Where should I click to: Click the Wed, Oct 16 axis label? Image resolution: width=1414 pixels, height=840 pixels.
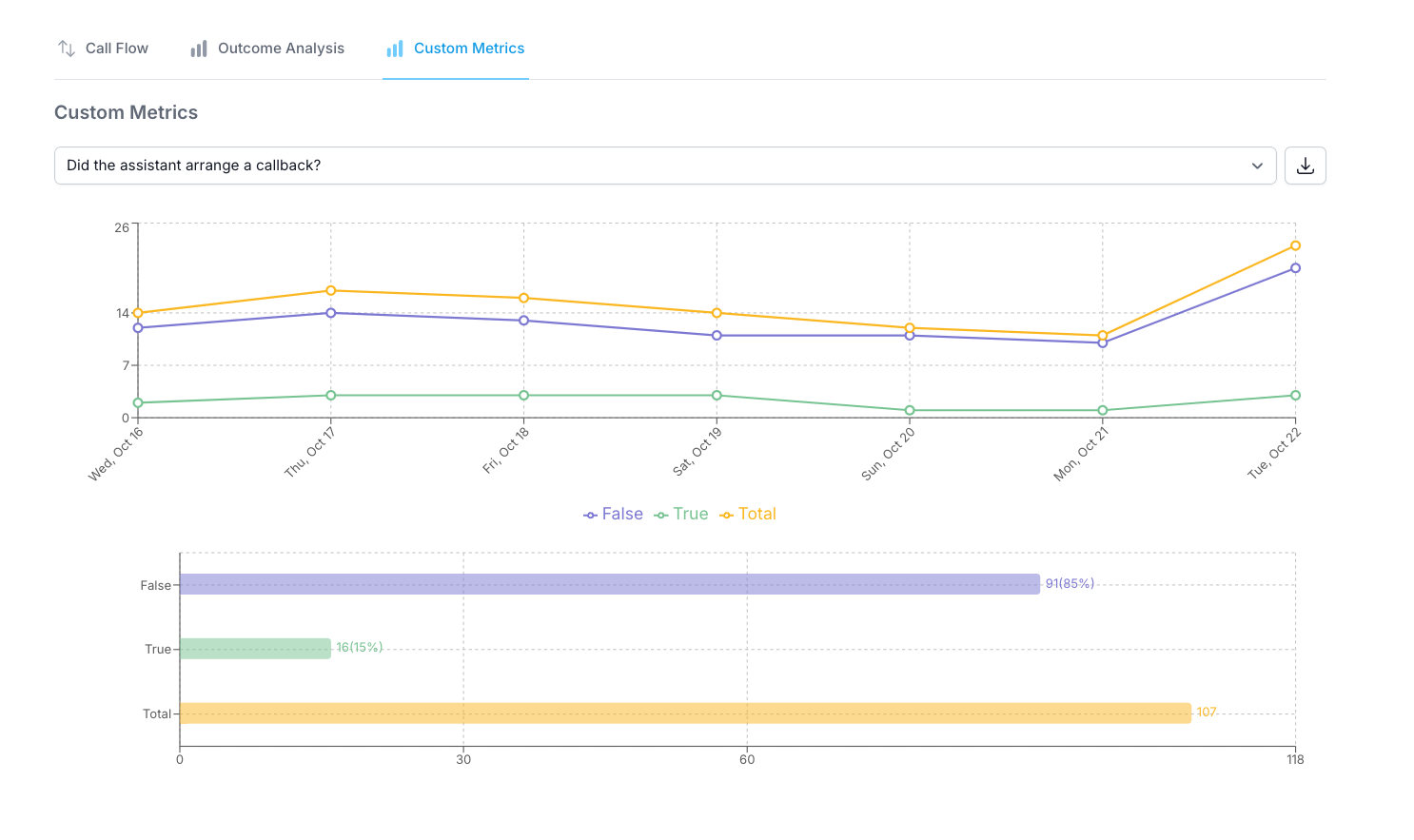click(x=116, y=454)
